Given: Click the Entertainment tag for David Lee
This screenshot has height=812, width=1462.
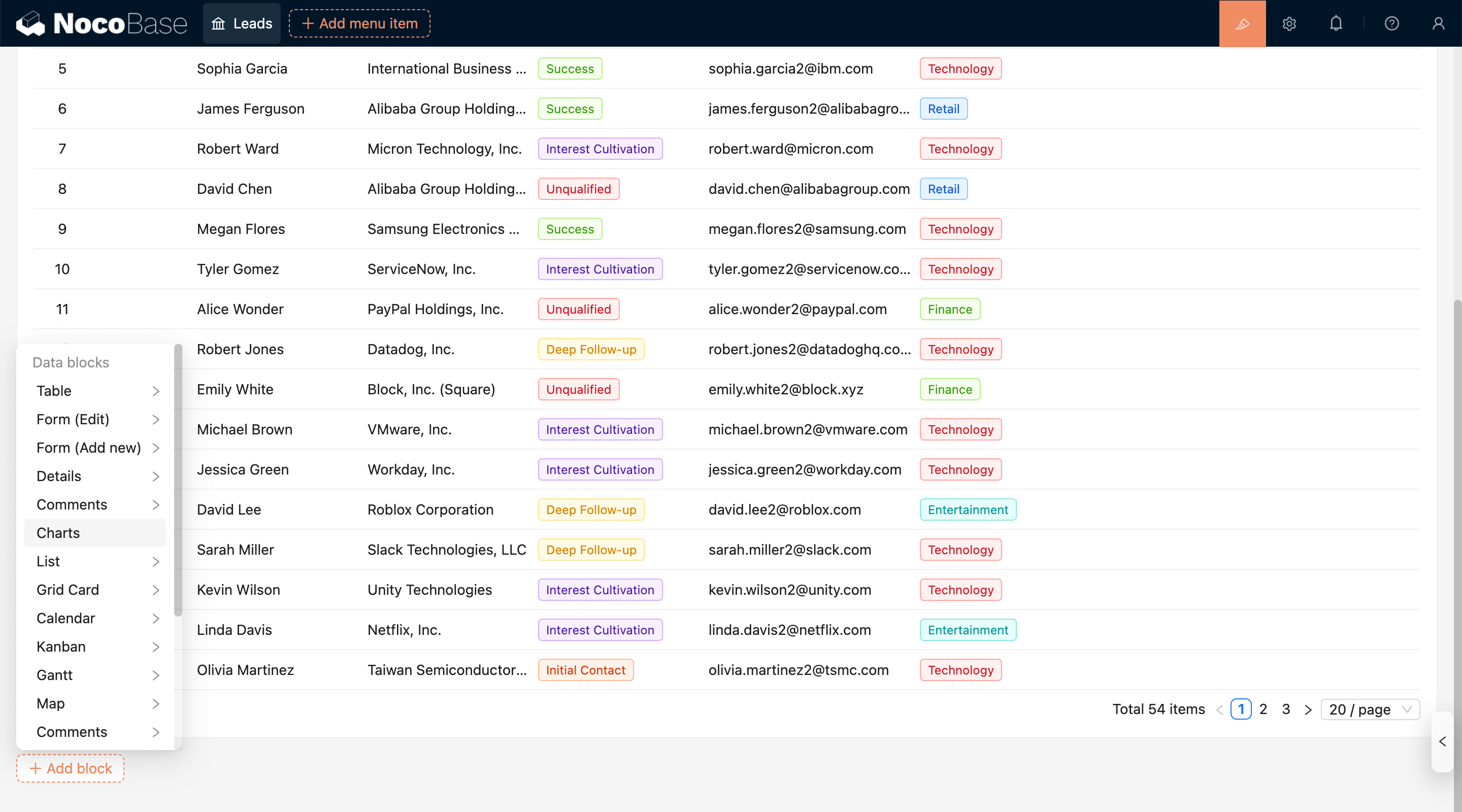Looking at the screenshot, I should pyautogui.click(x=968, y=510).
